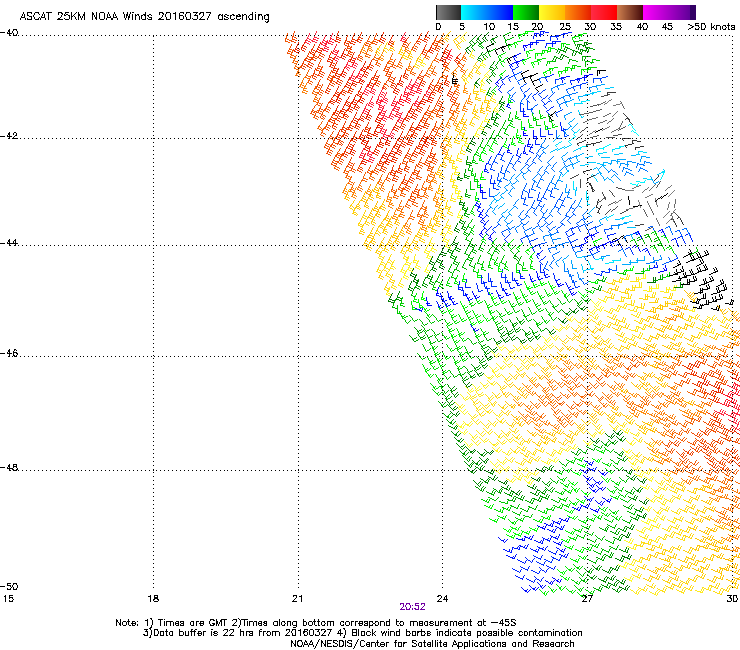Click the '5' label under the color bar
This screenshot has width=740, height=650.
[x=462, y=27]
